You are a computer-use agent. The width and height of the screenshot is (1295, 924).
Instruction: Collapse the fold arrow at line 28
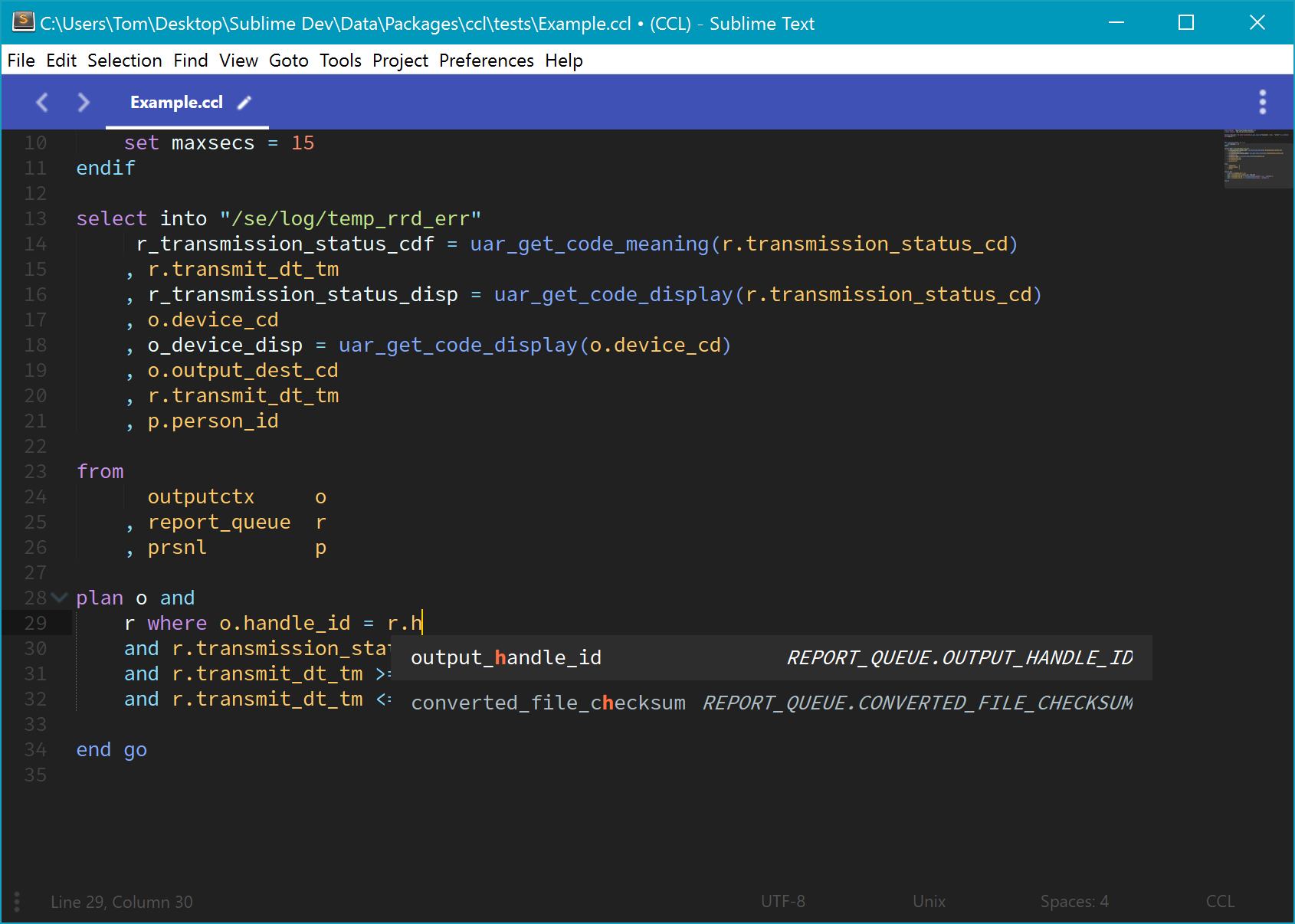tap(60, 598)
